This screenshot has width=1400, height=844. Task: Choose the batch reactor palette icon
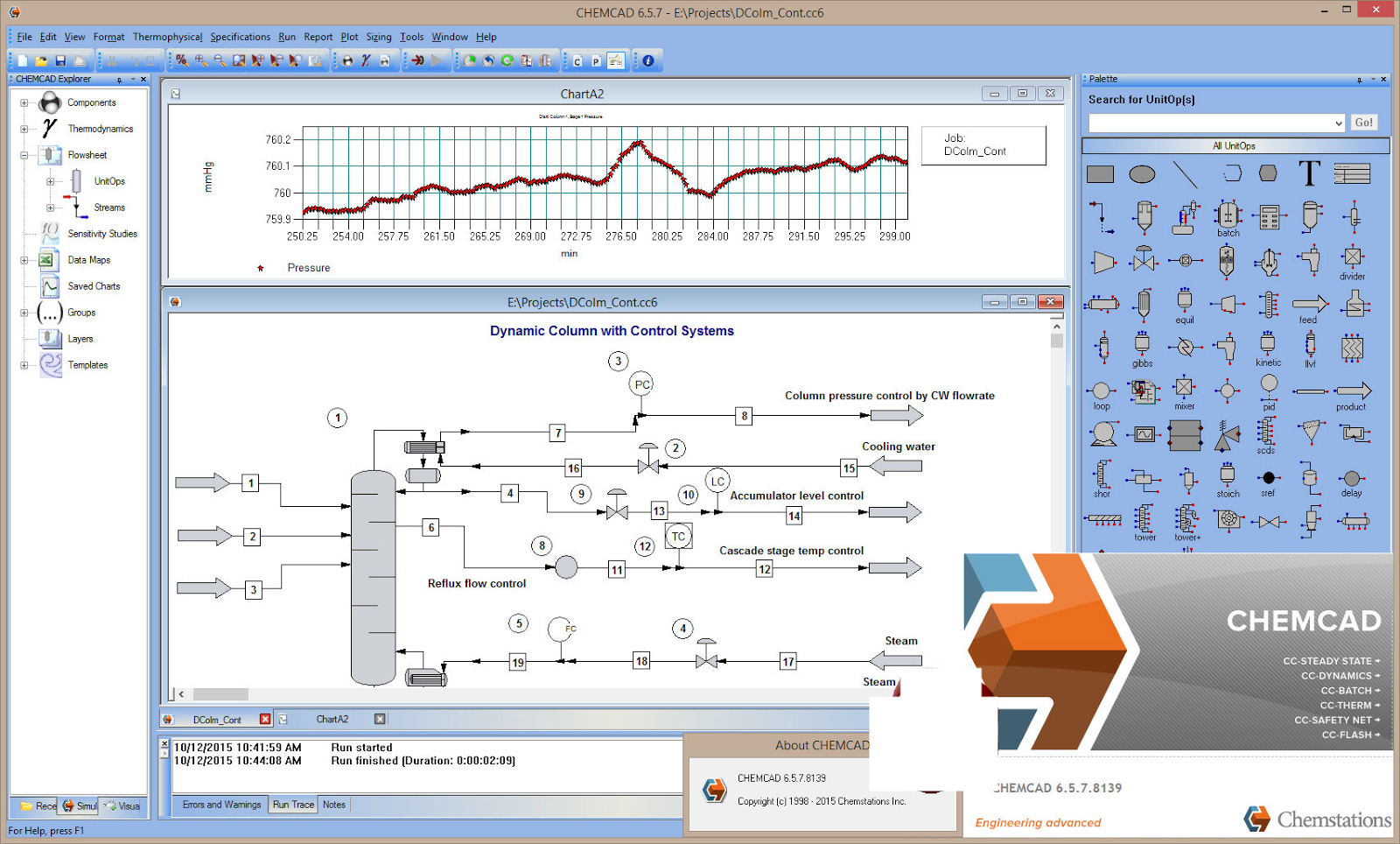point(1227,217)
